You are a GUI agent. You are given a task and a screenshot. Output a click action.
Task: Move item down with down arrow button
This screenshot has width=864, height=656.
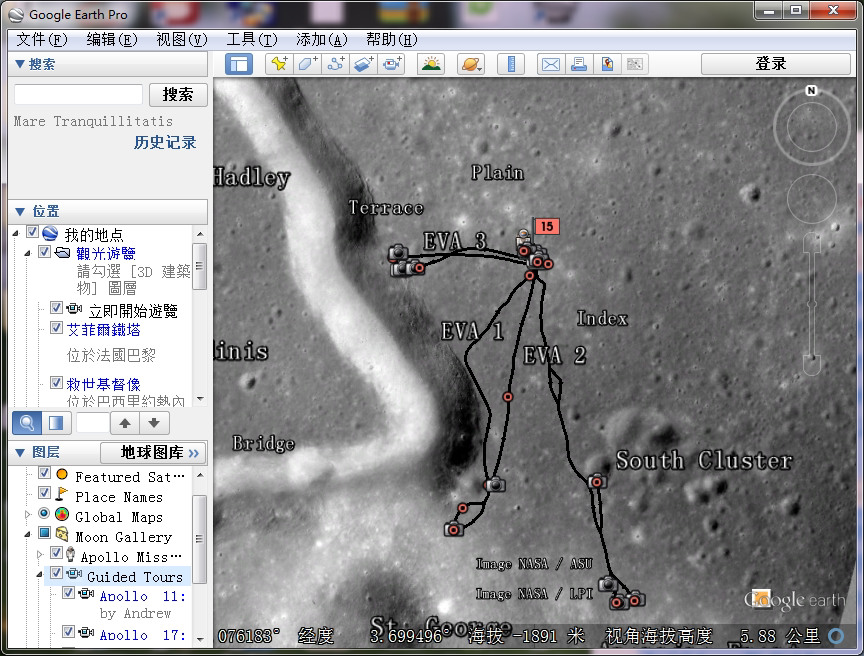(x=154, y=423)
